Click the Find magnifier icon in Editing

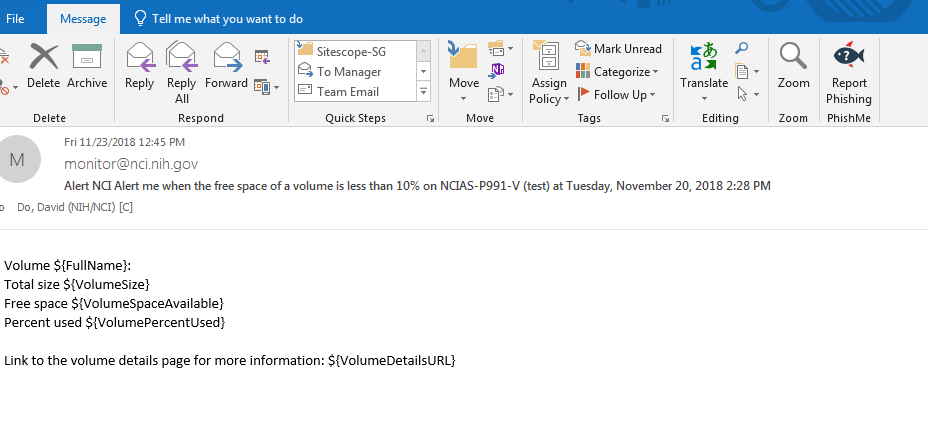click(x=741, y=48)
